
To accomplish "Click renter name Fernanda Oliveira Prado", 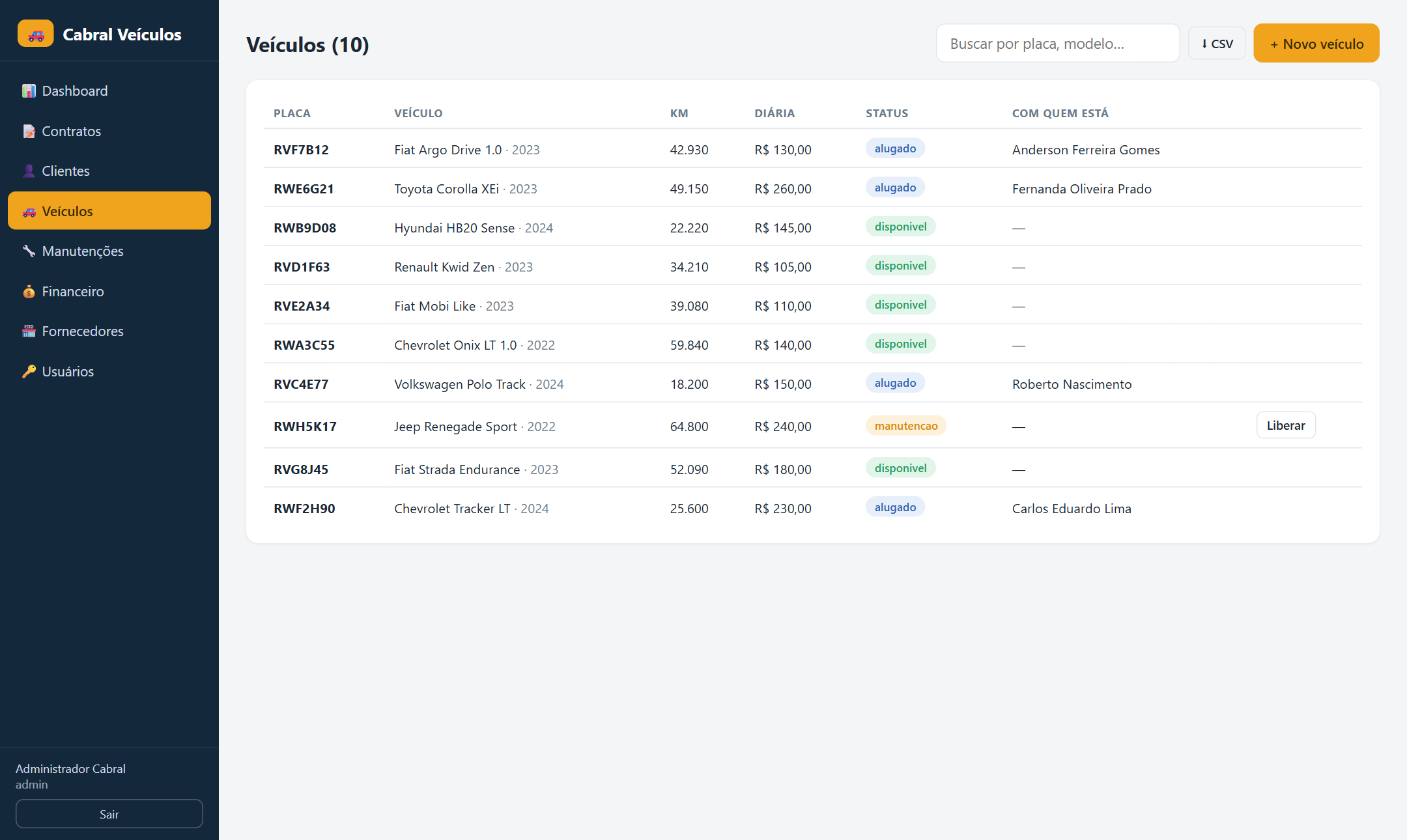I will tap(1081, 189).
